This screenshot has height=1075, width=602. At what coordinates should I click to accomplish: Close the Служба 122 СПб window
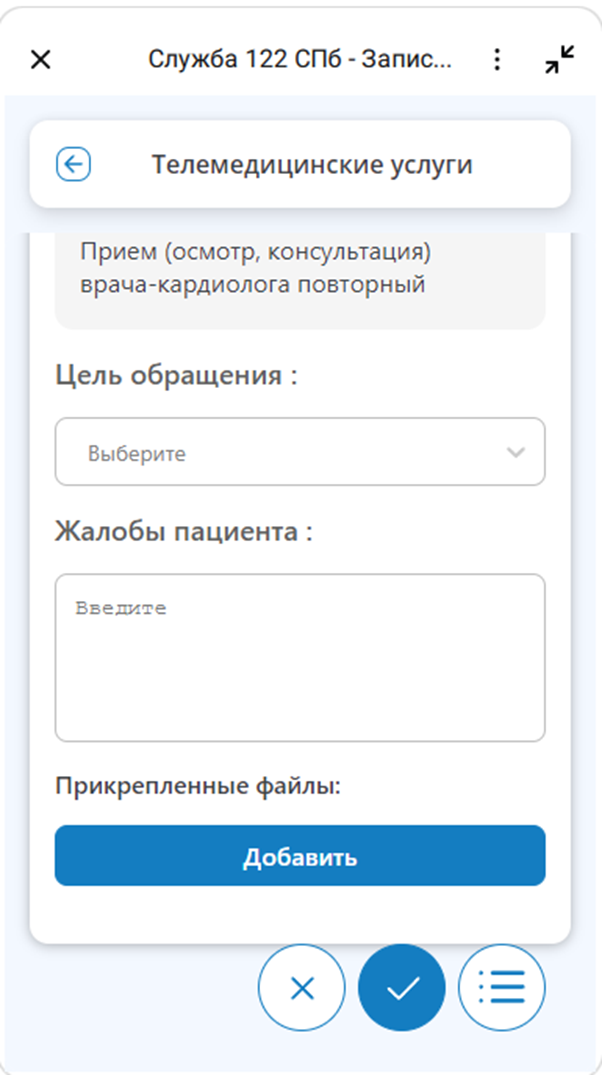pos(40,60)
